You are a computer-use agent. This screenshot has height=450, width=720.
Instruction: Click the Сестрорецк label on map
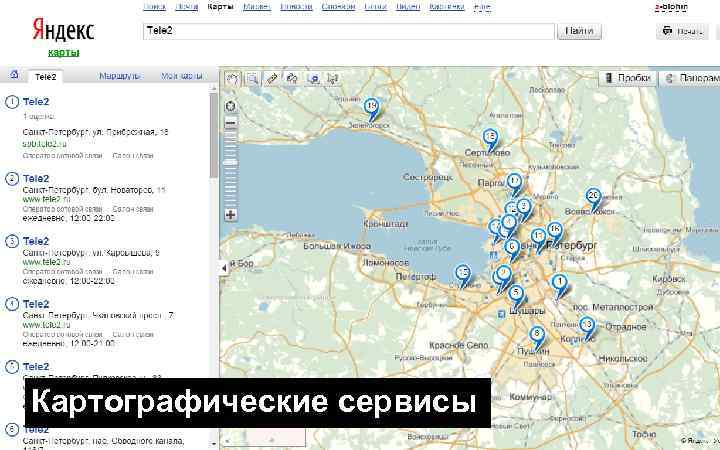(x=428, y=177)
